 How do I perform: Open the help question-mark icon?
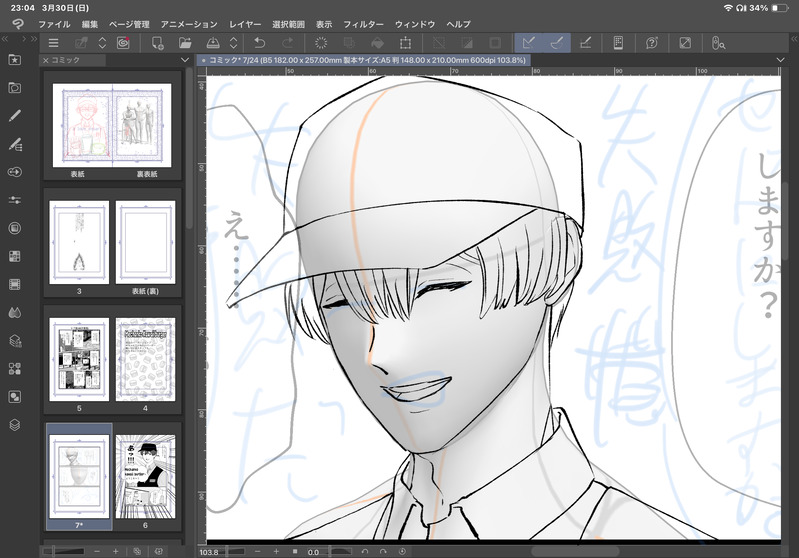click(652, 43)
